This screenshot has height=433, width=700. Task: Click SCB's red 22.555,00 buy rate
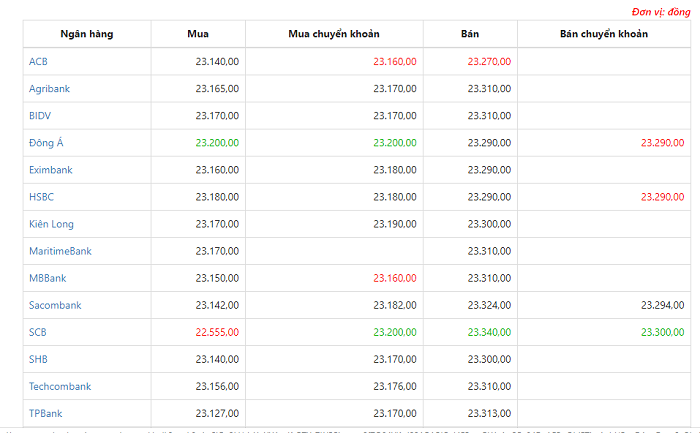click(217, 333)
